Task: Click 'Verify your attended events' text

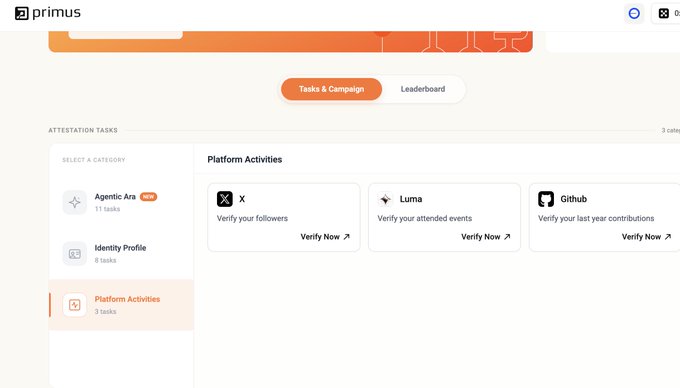Action: point(425,218)
